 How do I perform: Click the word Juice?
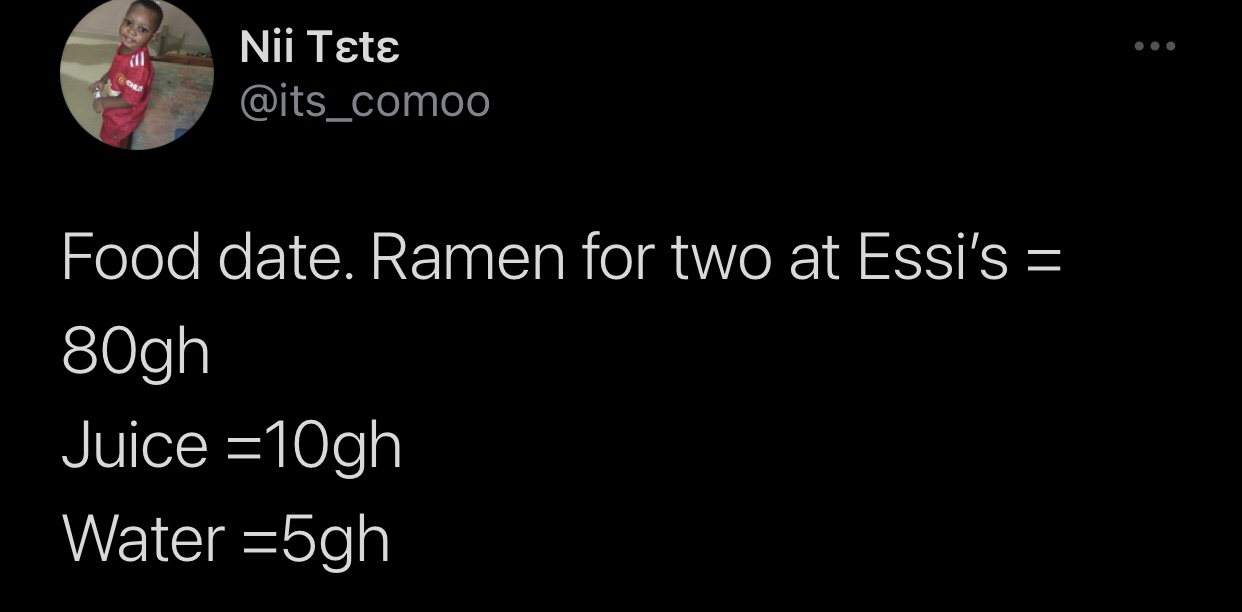(x=134, y=447)
